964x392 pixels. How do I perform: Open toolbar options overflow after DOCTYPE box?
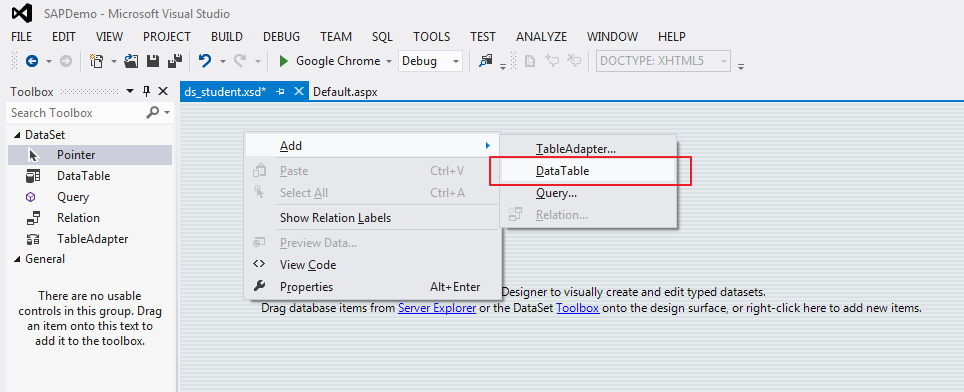(x=741, y=65)
